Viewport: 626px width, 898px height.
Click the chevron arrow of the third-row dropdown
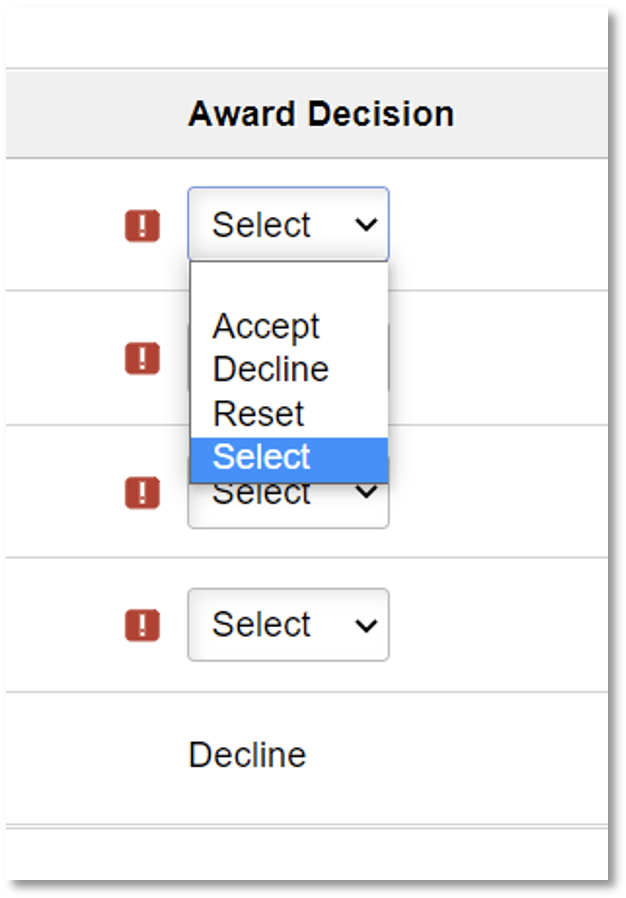(368, 494)
